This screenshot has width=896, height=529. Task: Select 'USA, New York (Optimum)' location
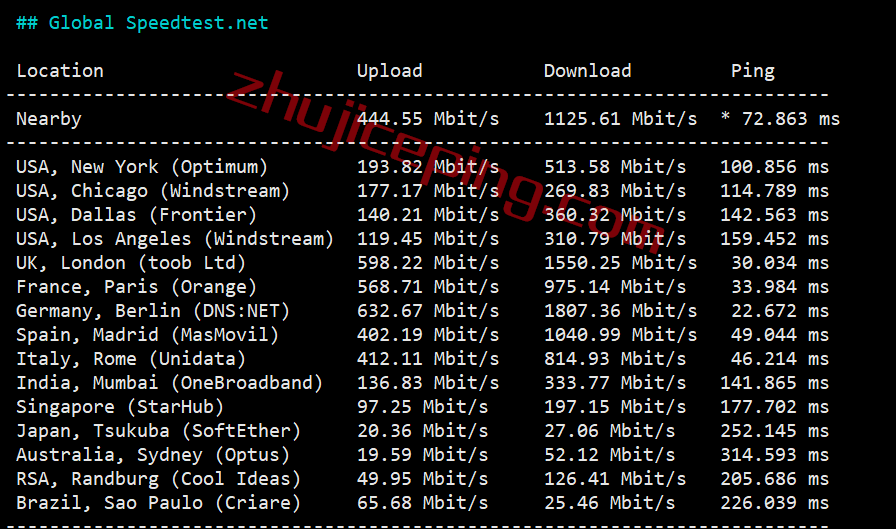[142, 167]
